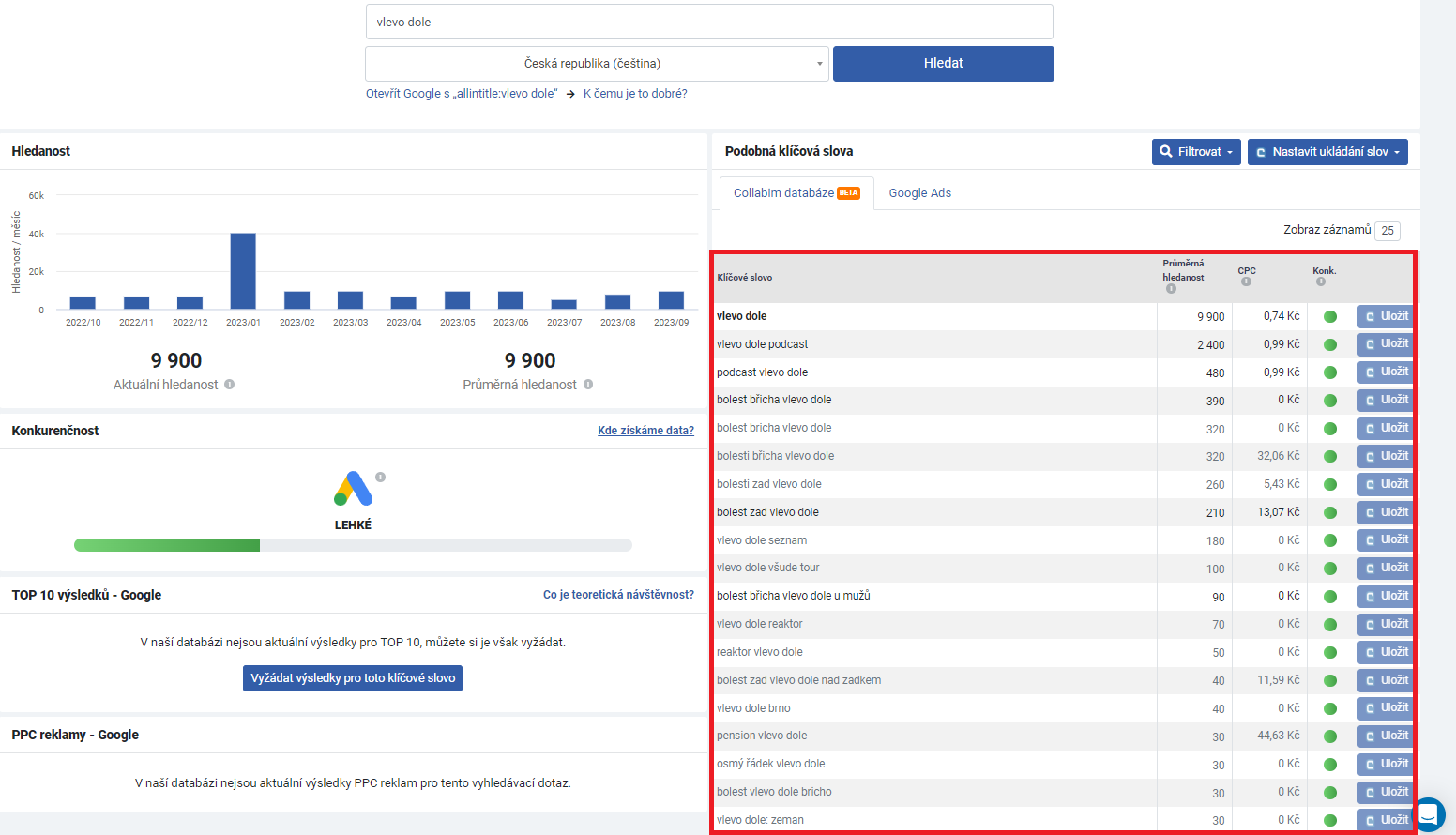
Task: Click keyword bolest vlevo dole bricho
Action: tap(774, 792)
